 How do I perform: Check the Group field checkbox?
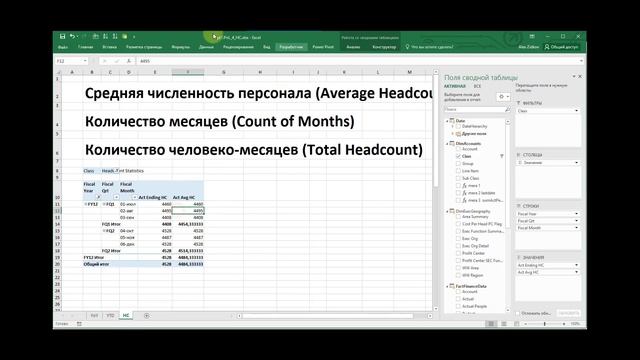[458, 163]
